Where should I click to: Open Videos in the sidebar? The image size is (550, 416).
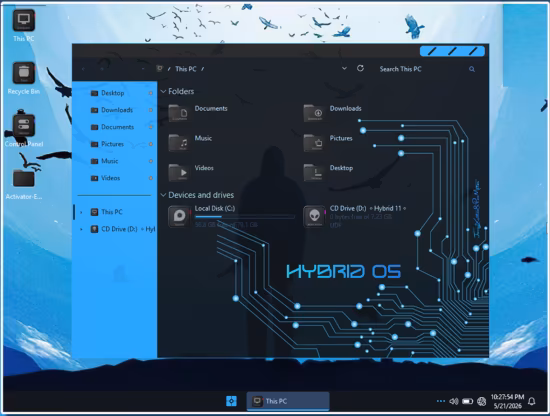click(x=115, y=178)
